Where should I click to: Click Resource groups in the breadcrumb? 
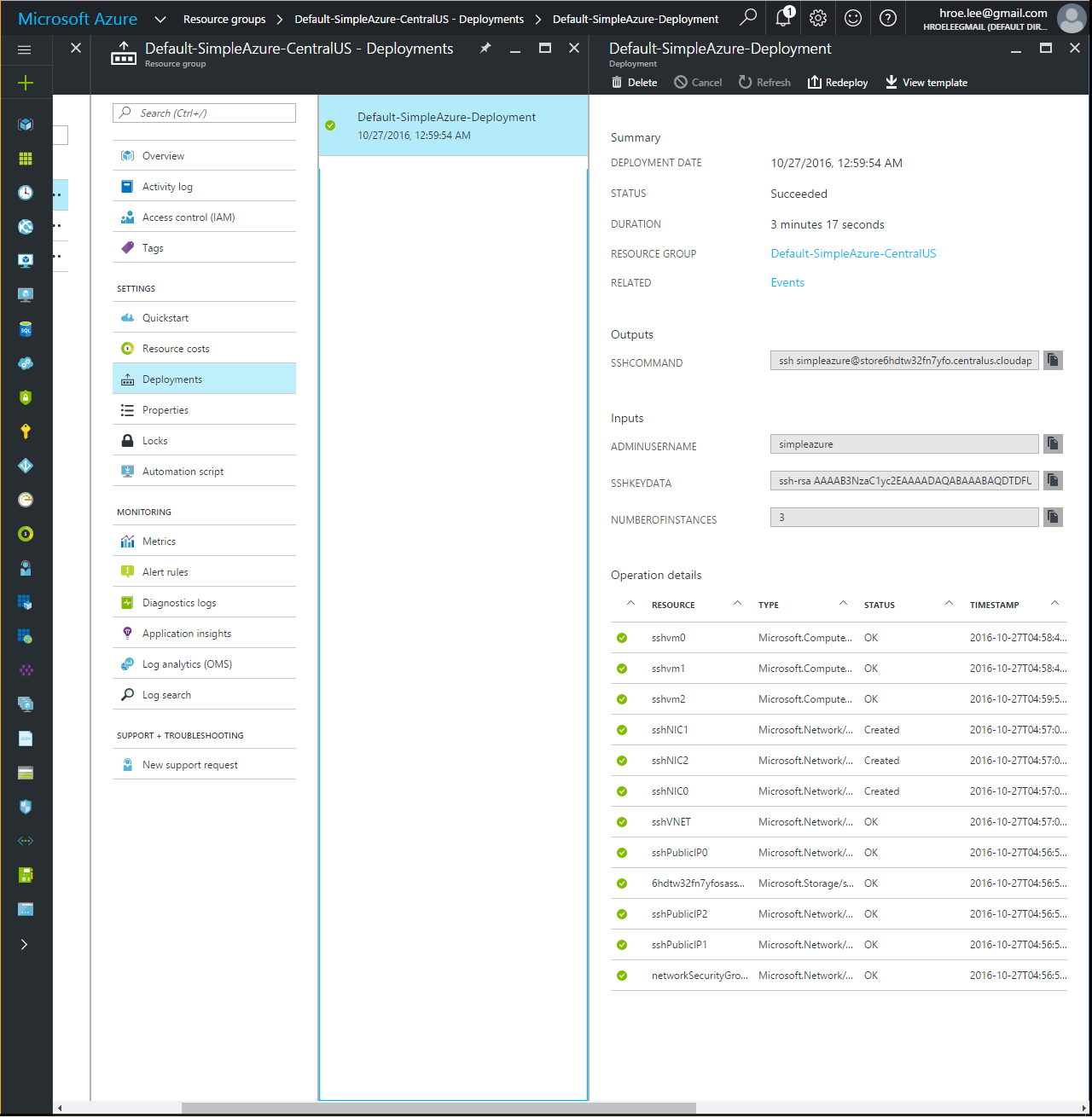(x=224, y=19)
